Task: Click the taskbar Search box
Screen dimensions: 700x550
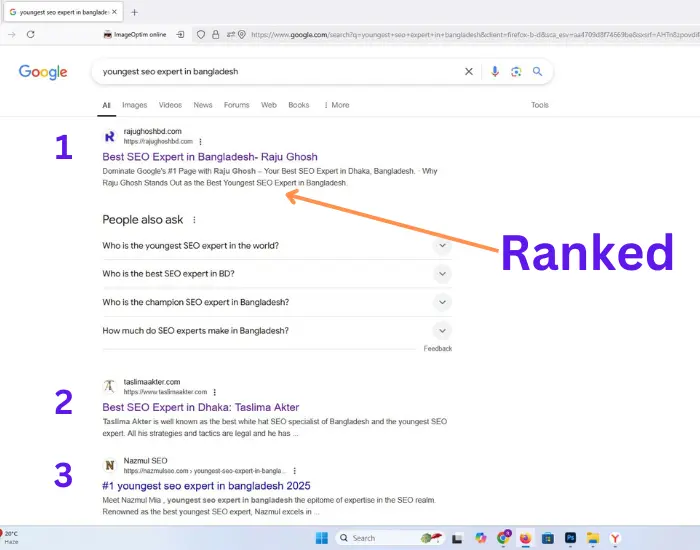Action: [x=388, y=538]
